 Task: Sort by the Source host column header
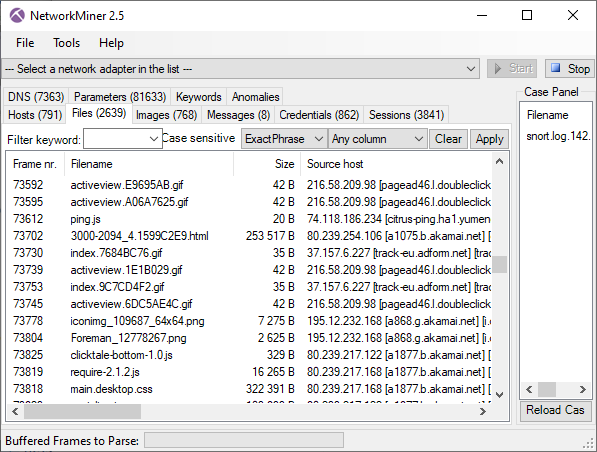tap(396, 164)
